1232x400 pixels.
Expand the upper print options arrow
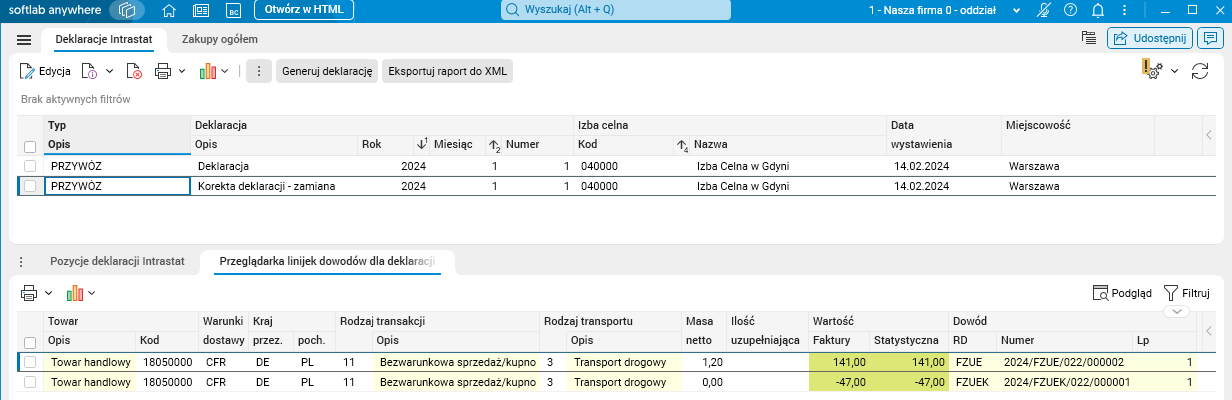coord(183,72)
